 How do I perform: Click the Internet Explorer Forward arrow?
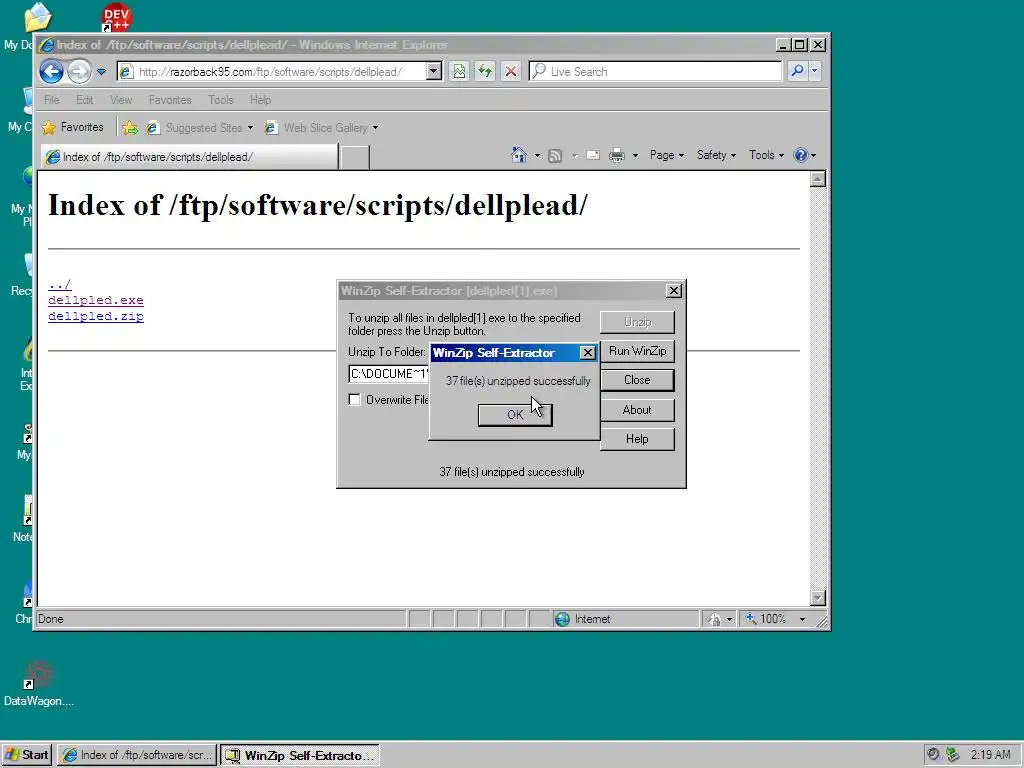point(80,71)
